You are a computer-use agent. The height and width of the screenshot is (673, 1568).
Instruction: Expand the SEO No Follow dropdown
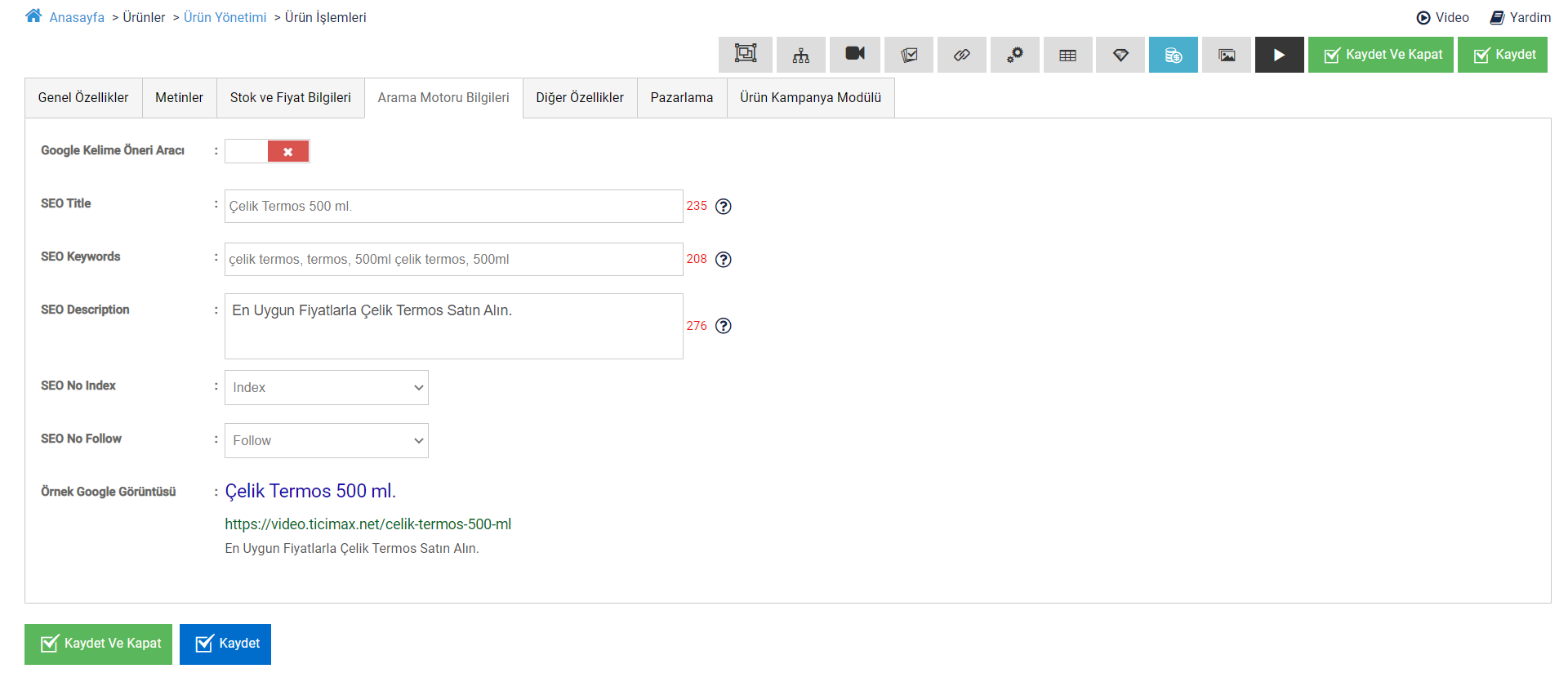(x=326, y=441)
